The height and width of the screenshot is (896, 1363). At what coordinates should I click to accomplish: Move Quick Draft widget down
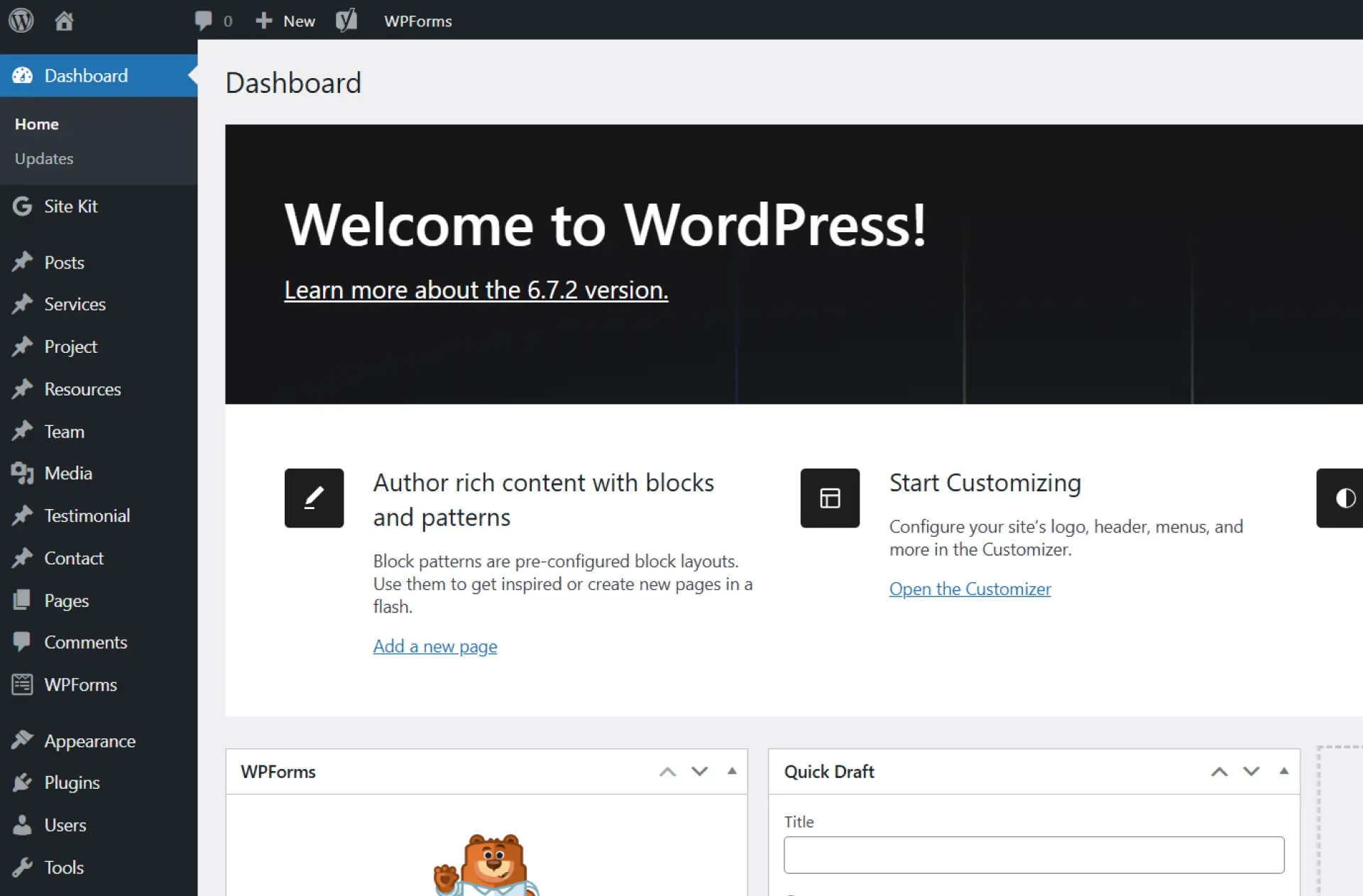(x=1252, y=772)
